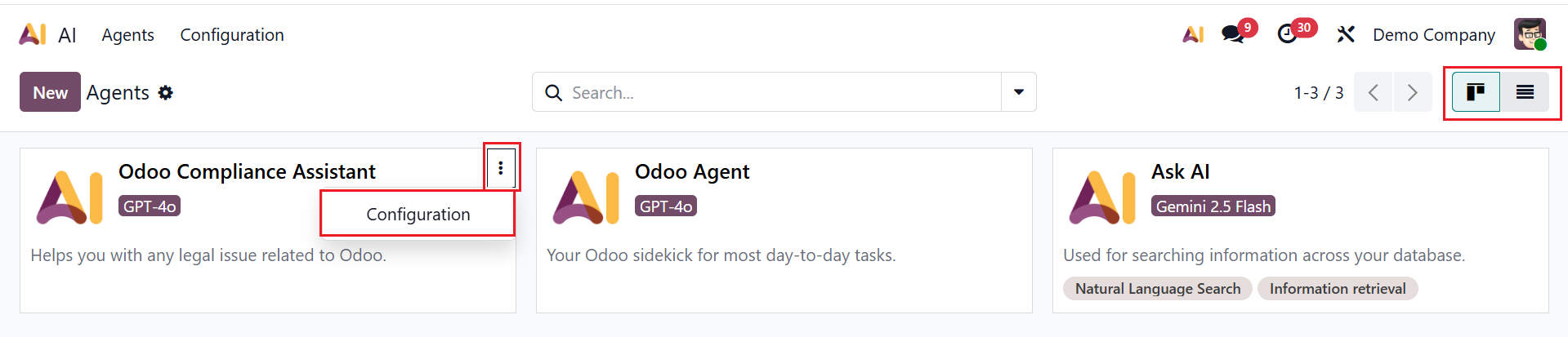Click the search magnifier icon
Image resolution: width=1568 pixels, height=337 pixels.
tap(553, 93)
